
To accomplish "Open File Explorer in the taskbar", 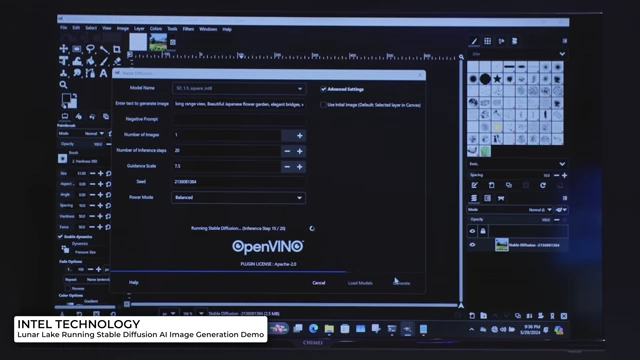I will pos(329,329).
